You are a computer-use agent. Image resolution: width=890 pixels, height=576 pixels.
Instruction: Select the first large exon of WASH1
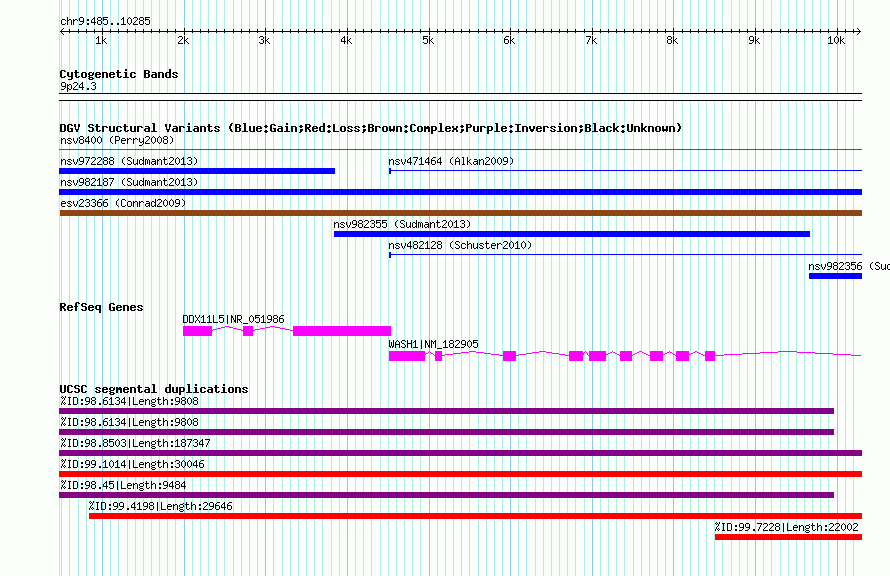pyautogui.click(x=406, y=356)
